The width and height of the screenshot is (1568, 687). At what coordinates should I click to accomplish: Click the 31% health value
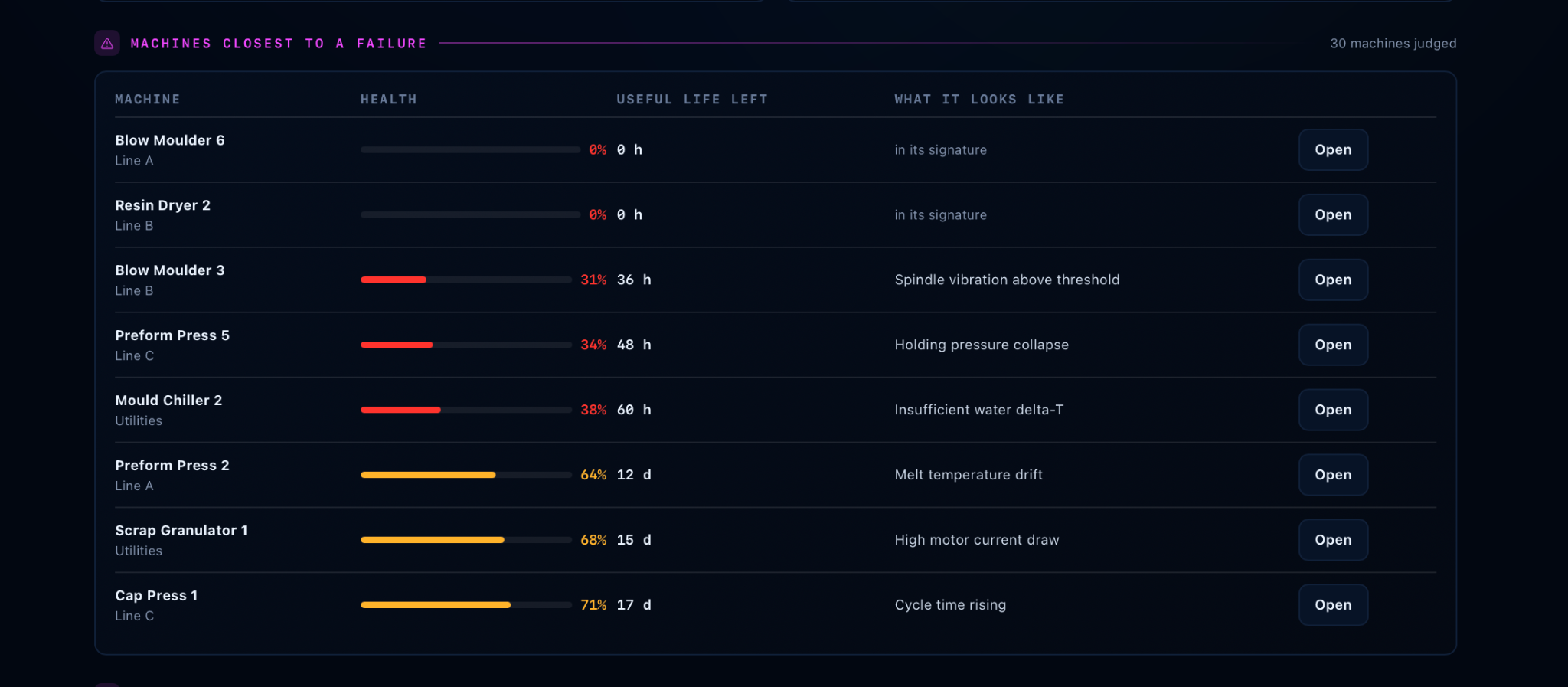point(593,280)
